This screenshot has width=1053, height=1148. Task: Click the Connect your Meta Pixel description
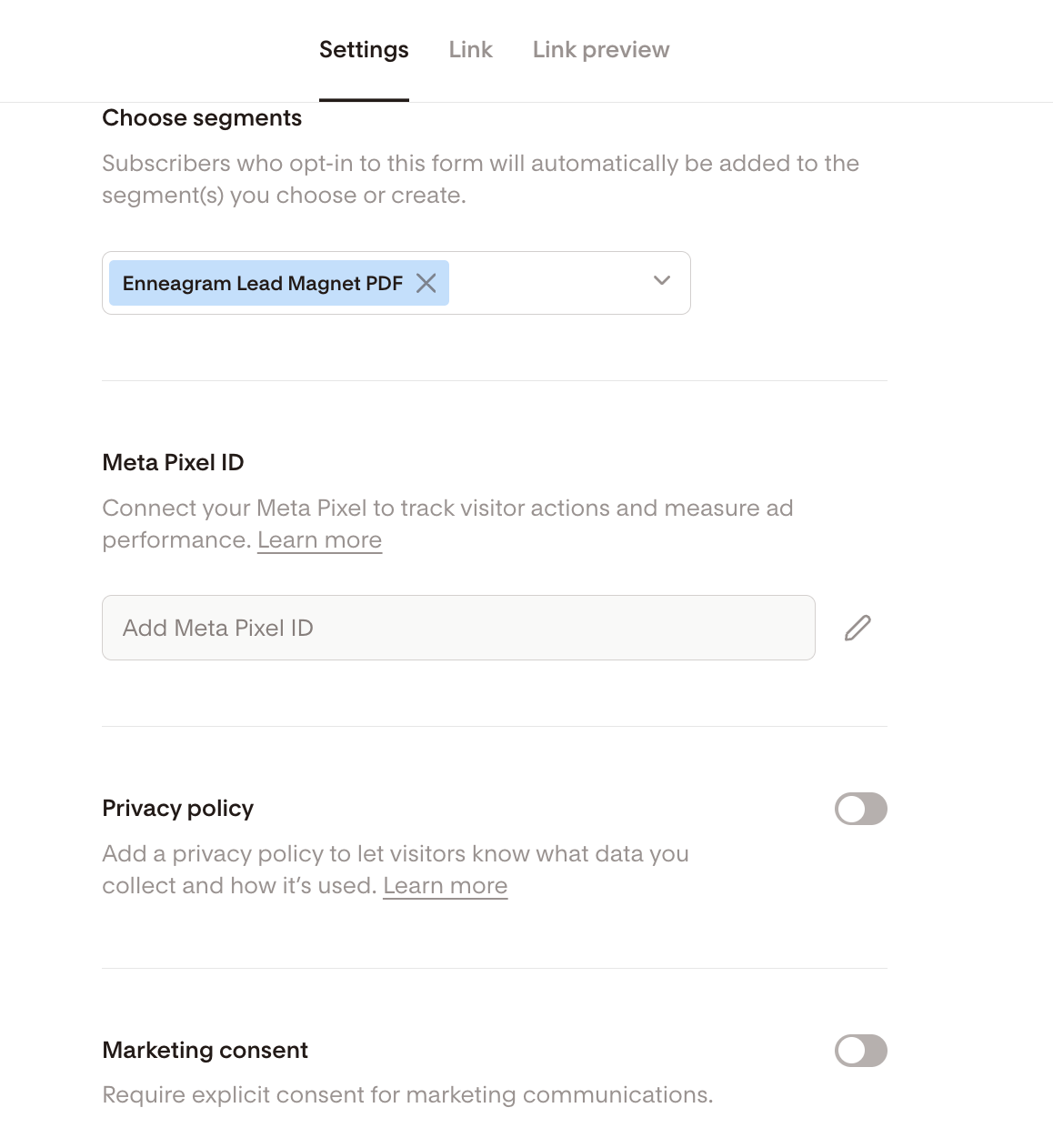tap(447, 509)
